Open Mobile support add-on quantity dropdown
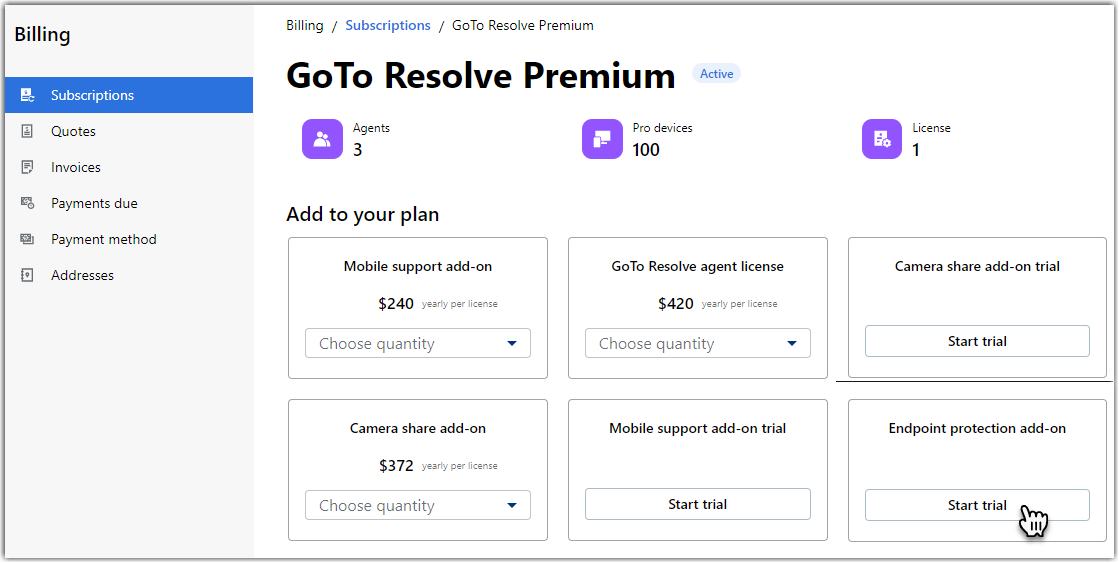 tap(417, 343)
